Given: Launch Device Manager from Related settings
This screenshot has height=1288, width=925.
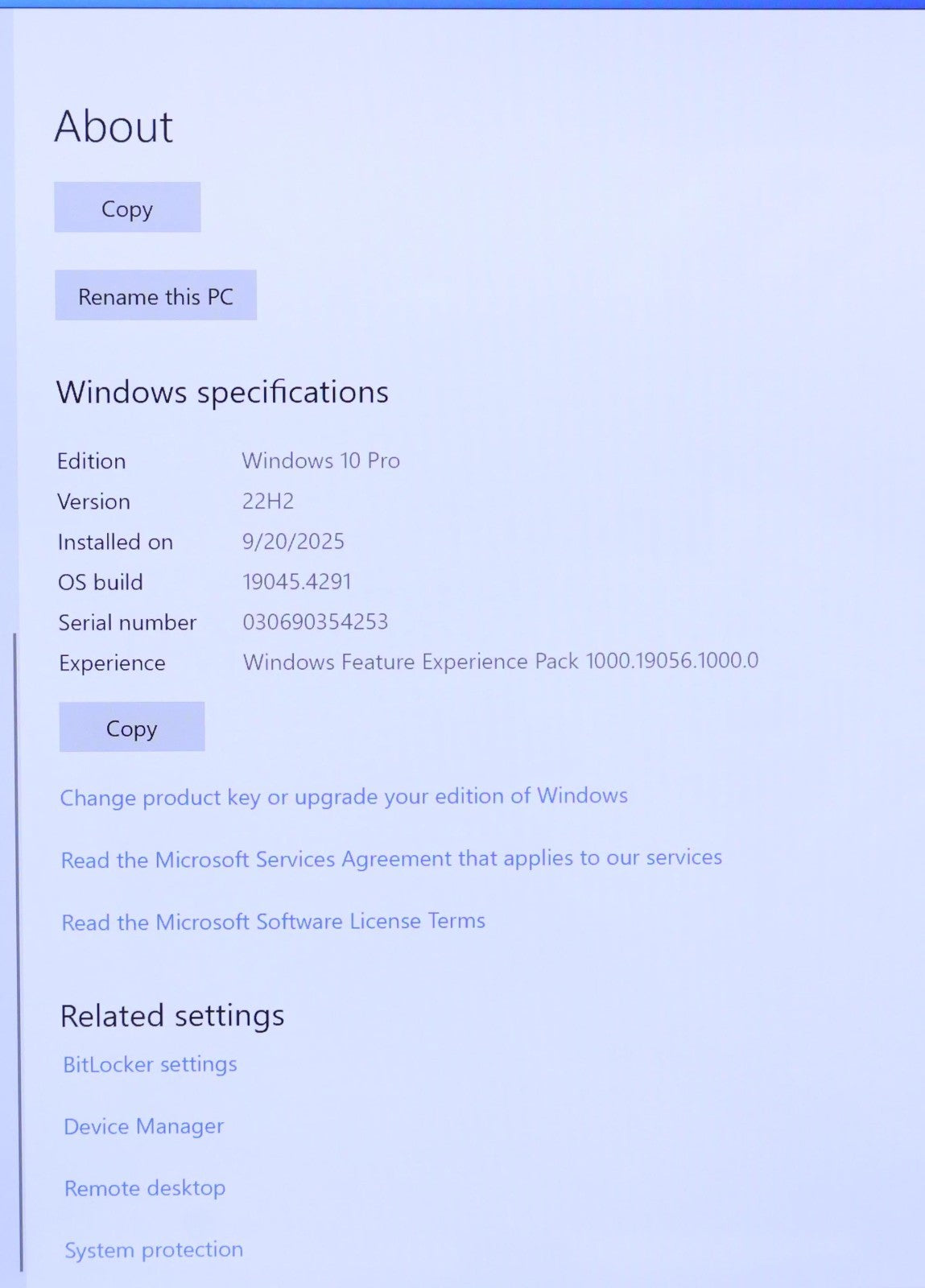Looking at the screenshot, I should coord(144,1126).
